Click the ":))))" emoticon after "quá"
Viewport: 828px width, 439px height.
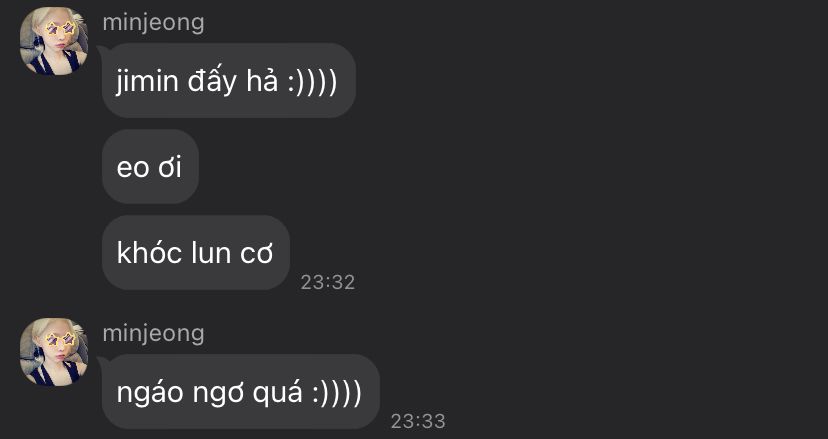click(337, 394)
